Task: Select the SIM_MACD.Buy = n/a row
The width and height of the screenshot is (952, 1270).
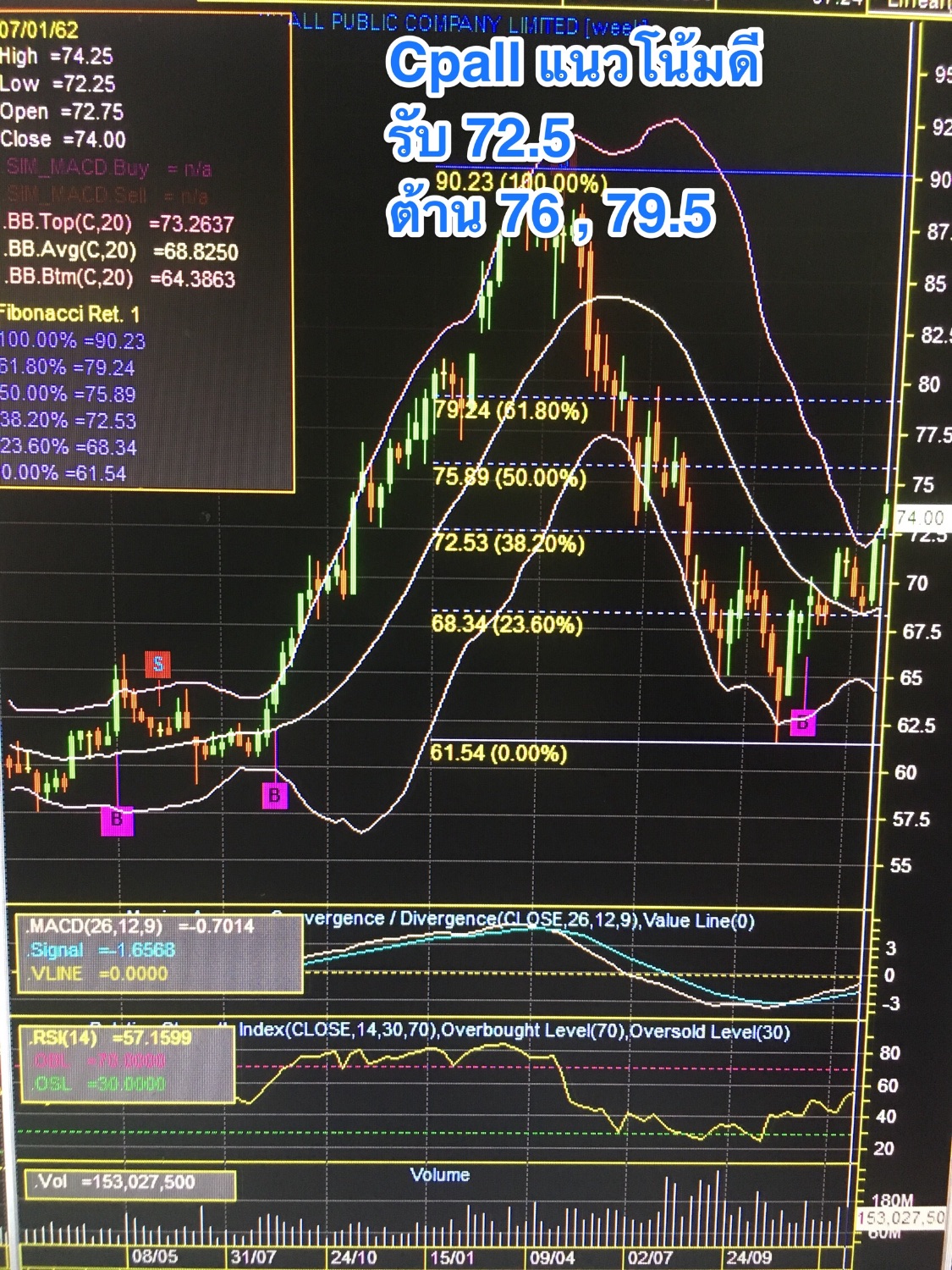Action: [x=108, y=168]
